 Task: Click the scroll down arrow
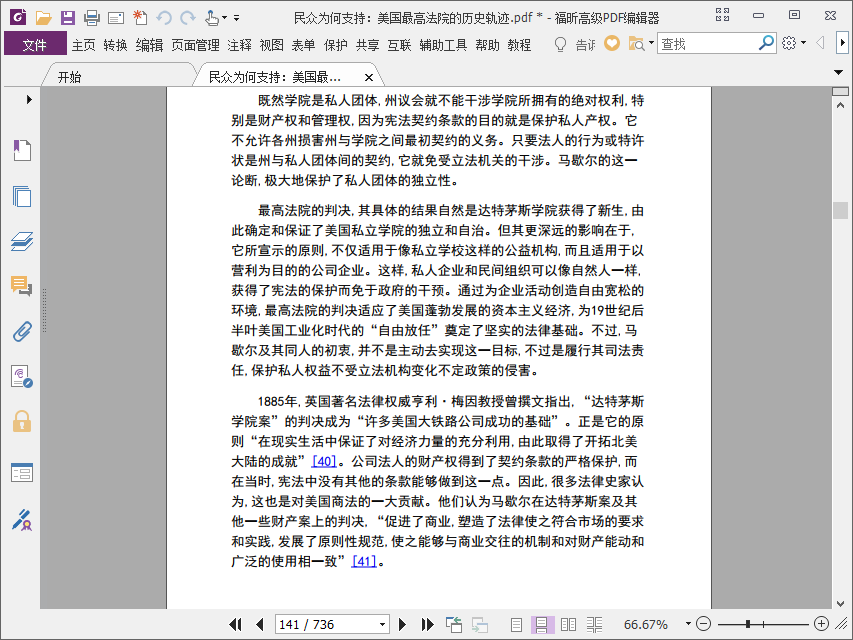point(840,604)
